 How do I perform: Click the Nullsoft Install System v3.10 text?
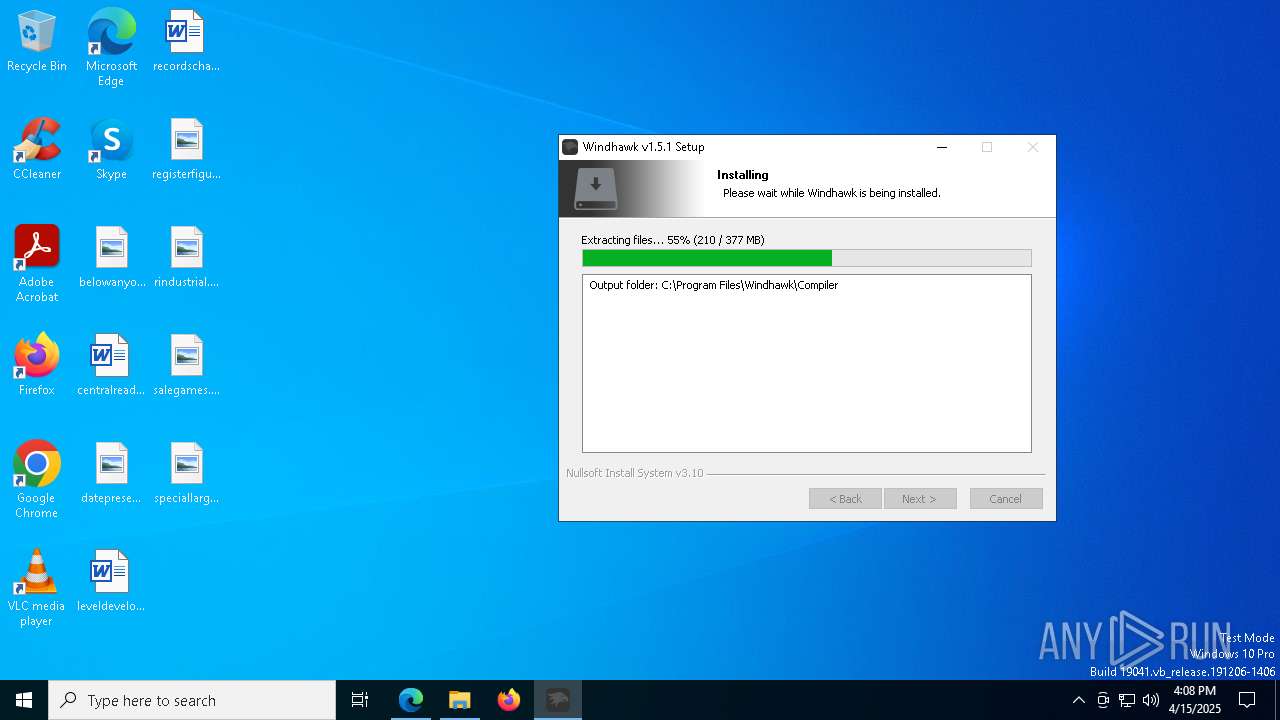pos(635,473)
